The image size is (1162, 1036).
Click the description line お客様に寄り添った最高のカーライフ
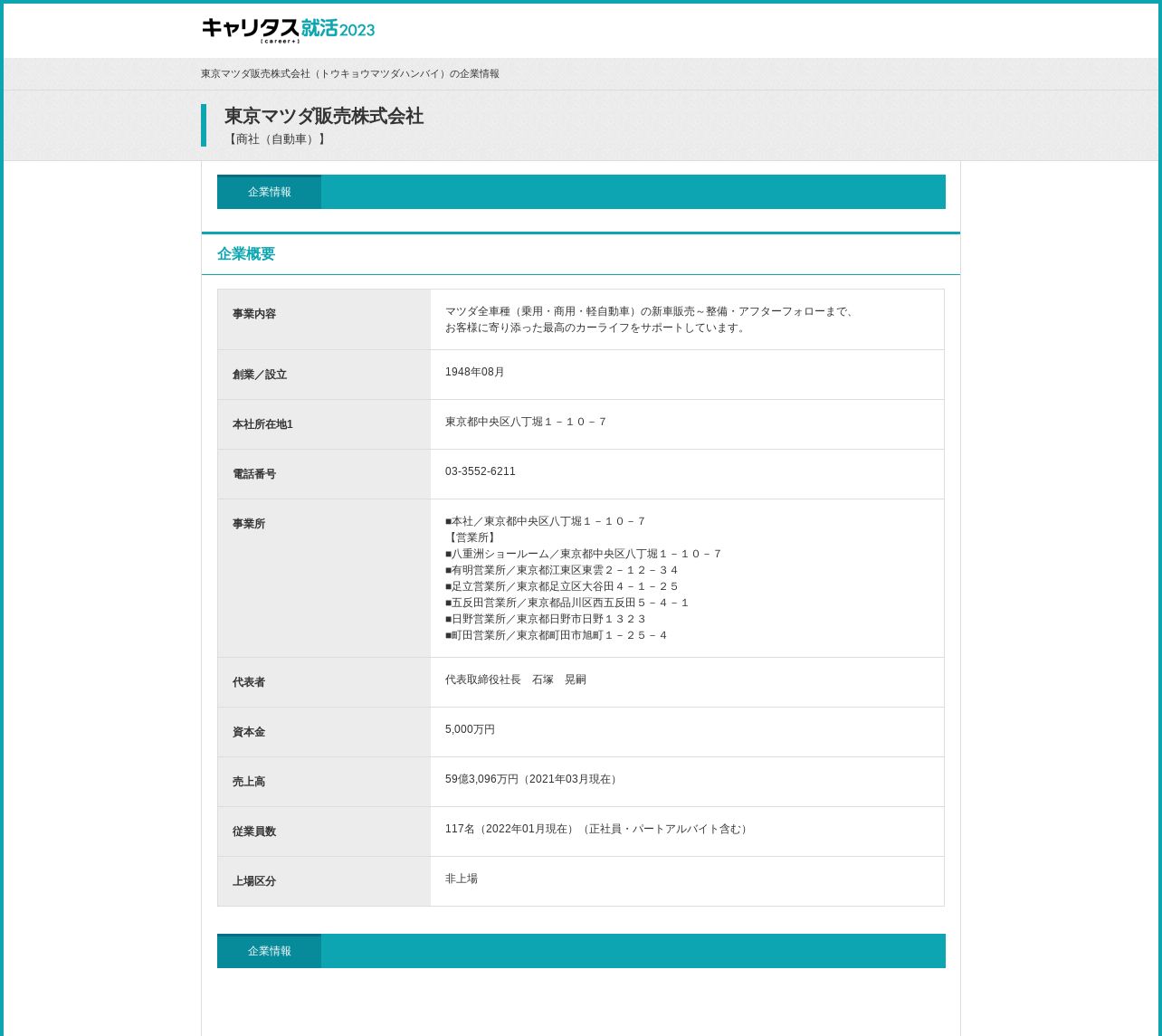pyautogui.click(x=597, y=328)
